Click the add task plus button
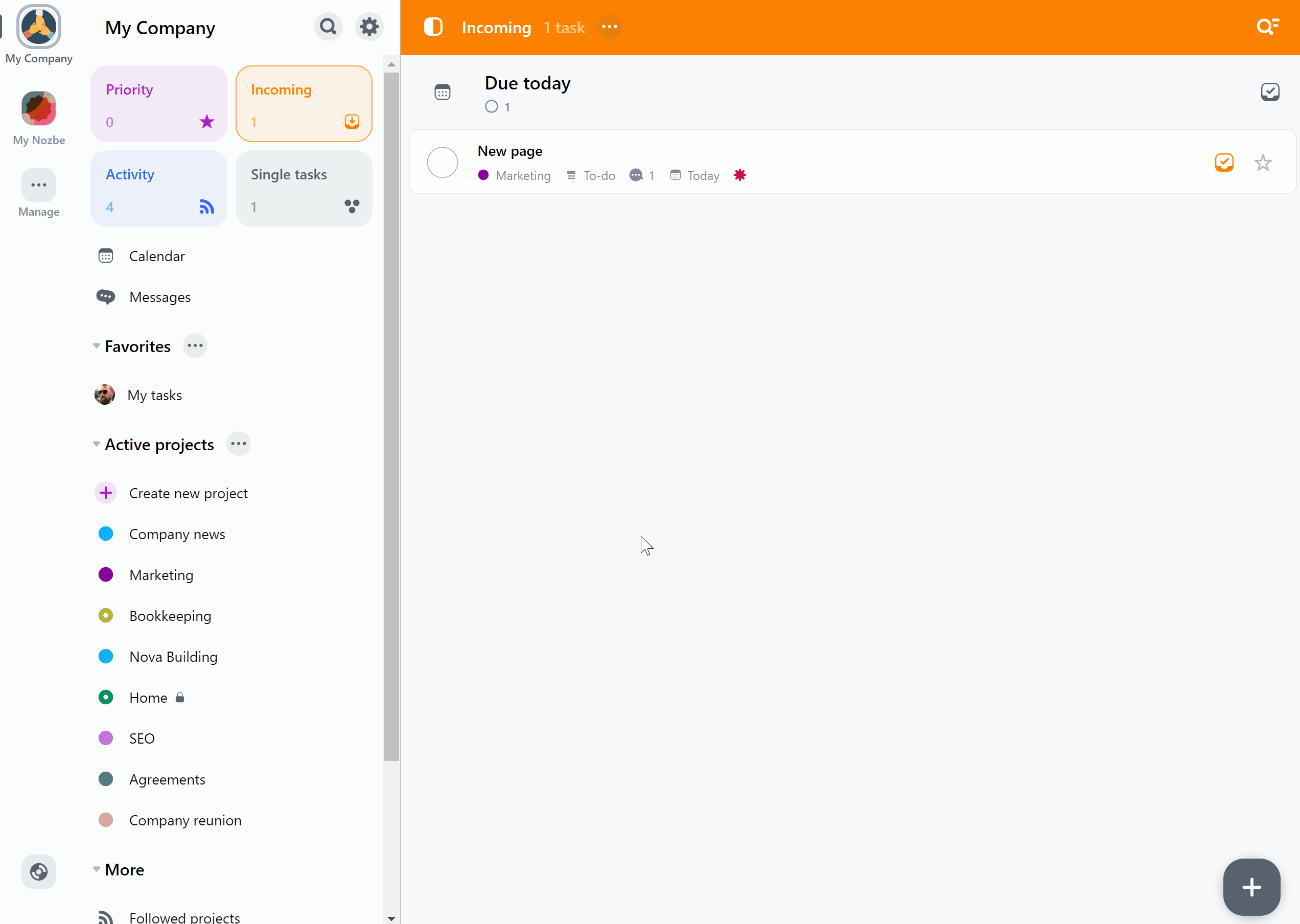This screenshot has width=1300, height=924. [x=1251, y=887]
